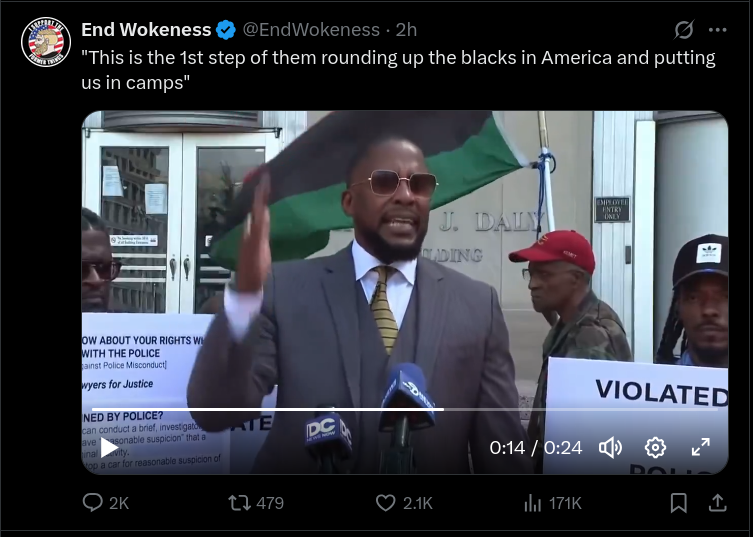Click the share post icon
This screenshot has height=537, width=753.
pyautogui.click(x=717, y=503)
